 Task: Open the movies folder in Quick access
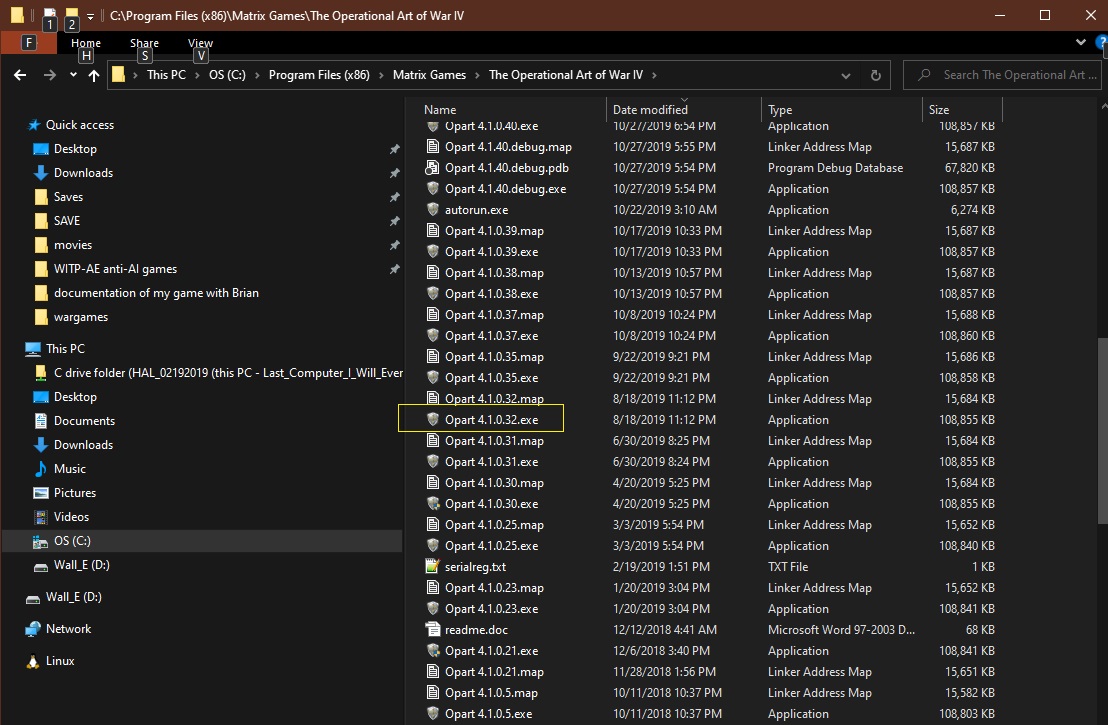[x=73, y=245]
